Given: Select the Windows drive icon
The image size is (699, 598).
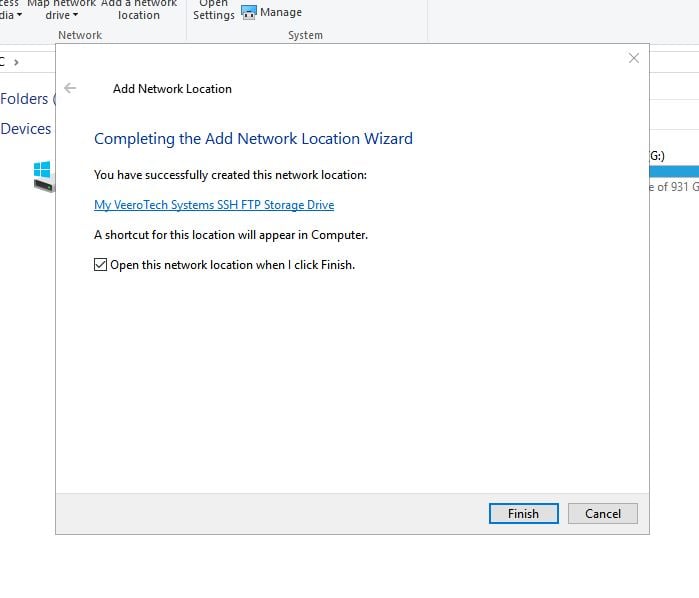Looking at the screenshot, I should [x=42, y=176].
